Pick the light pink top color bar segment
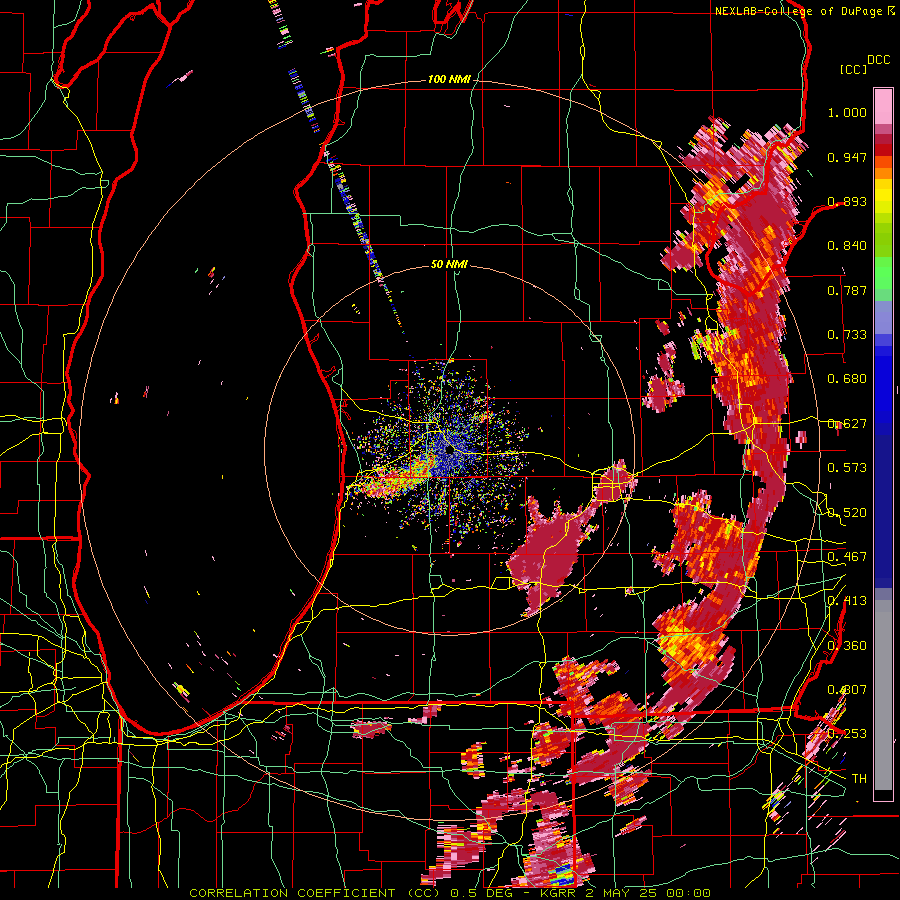Viewport: 900px width, 900px height. pos(883,106)
